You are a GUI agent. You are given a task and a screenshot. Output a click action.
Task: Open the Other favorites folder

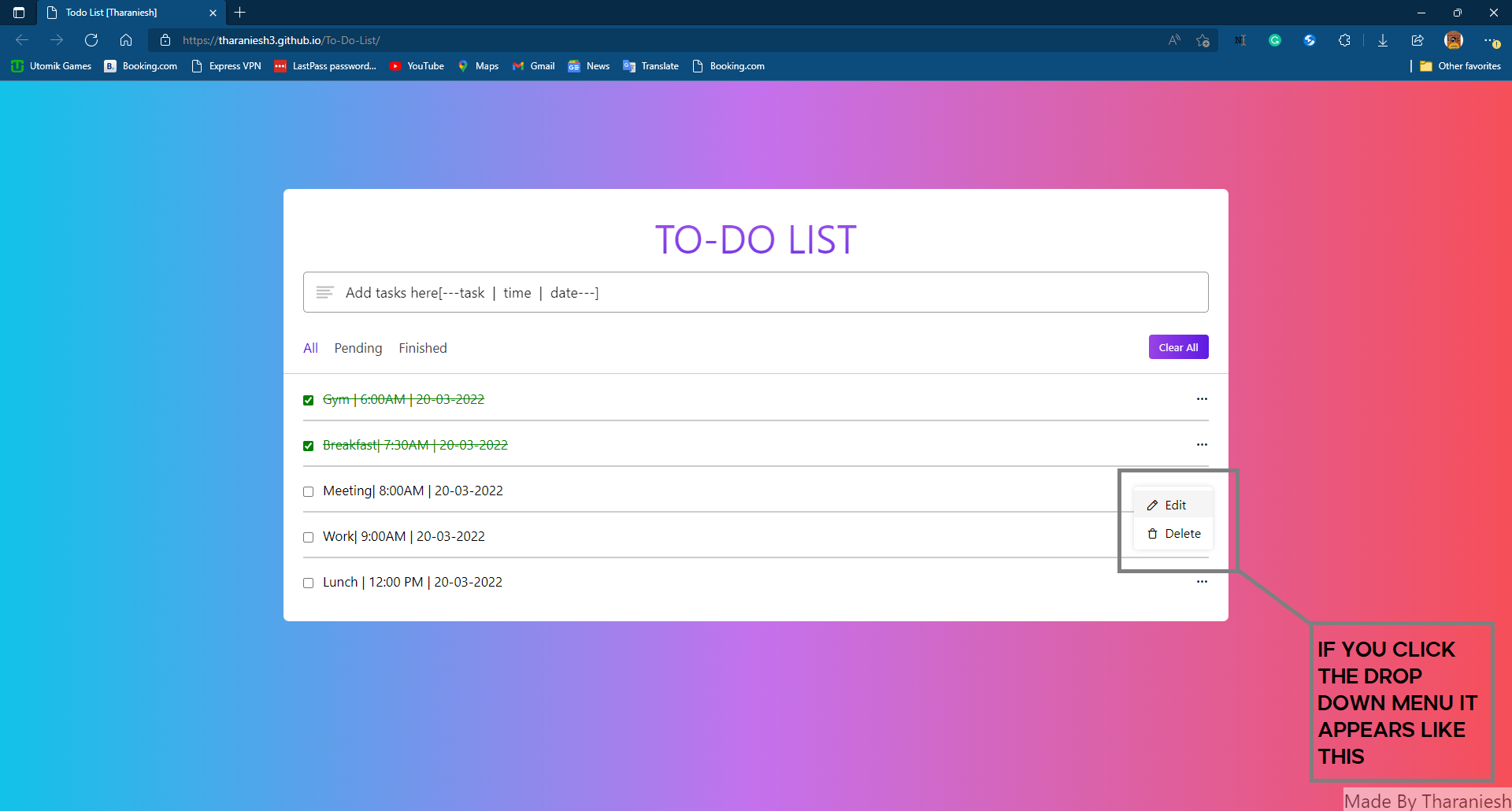[x=1460, y=66]
